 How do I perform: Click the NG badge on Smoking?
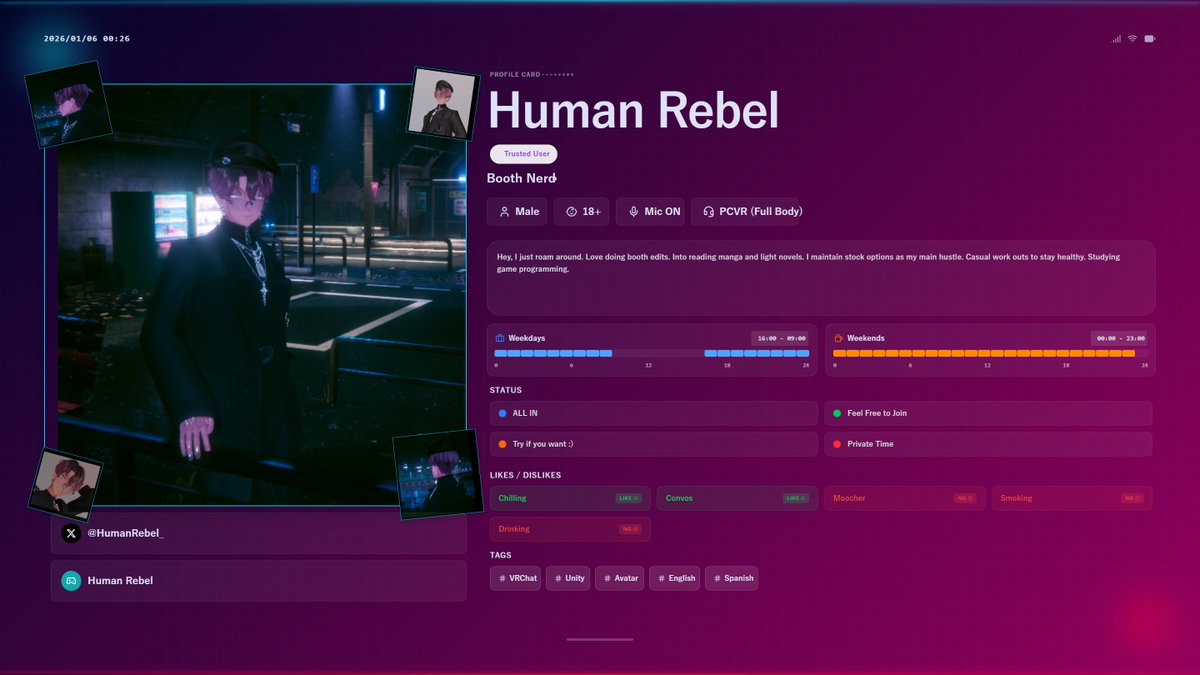tap(1132, 498)
